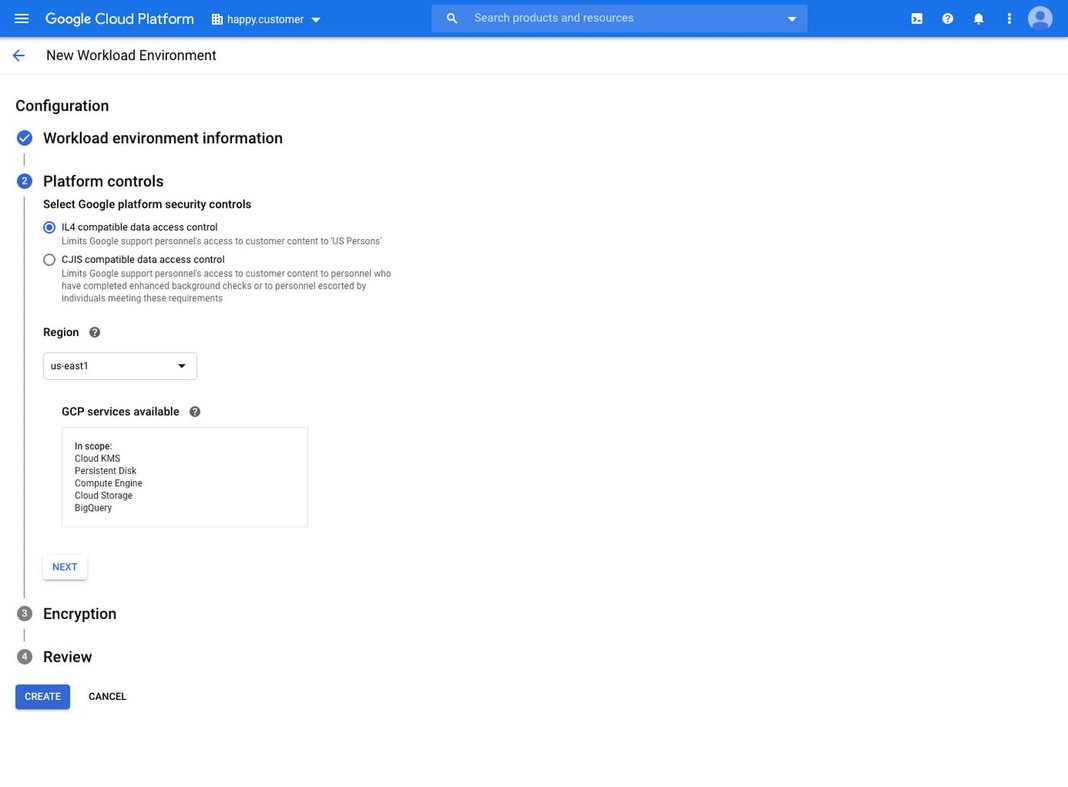This screenshot has width=1068, height=787.
Task: Open the Encryption step
Action: pos(80,614)
